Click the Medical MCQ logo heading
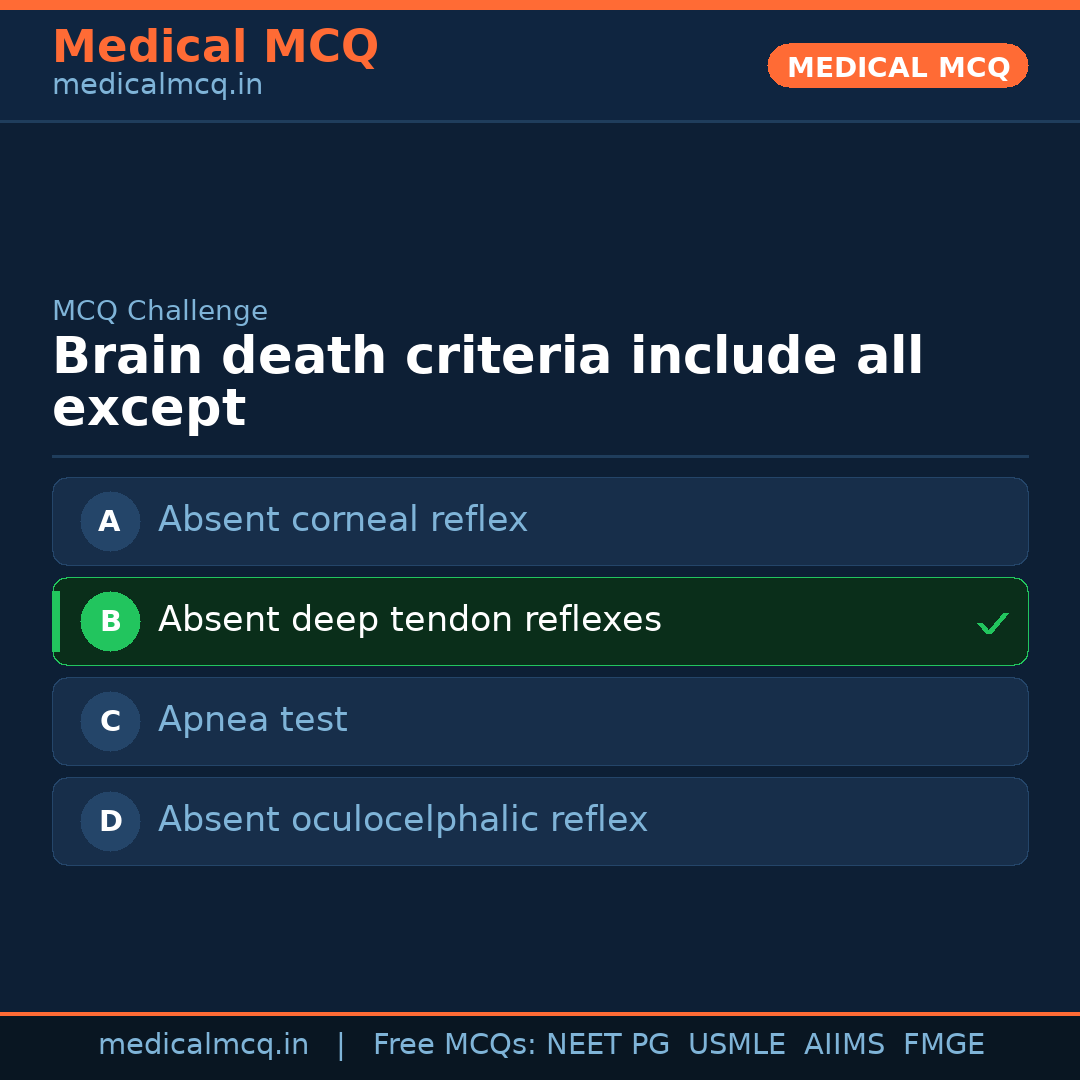 pos(215,47)
